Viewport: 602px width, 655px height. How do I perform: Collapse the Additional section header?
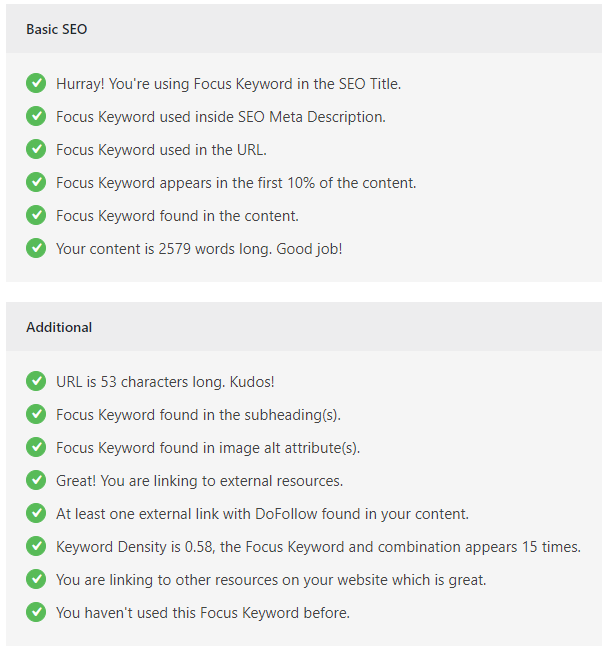click(x=304, y=327)
